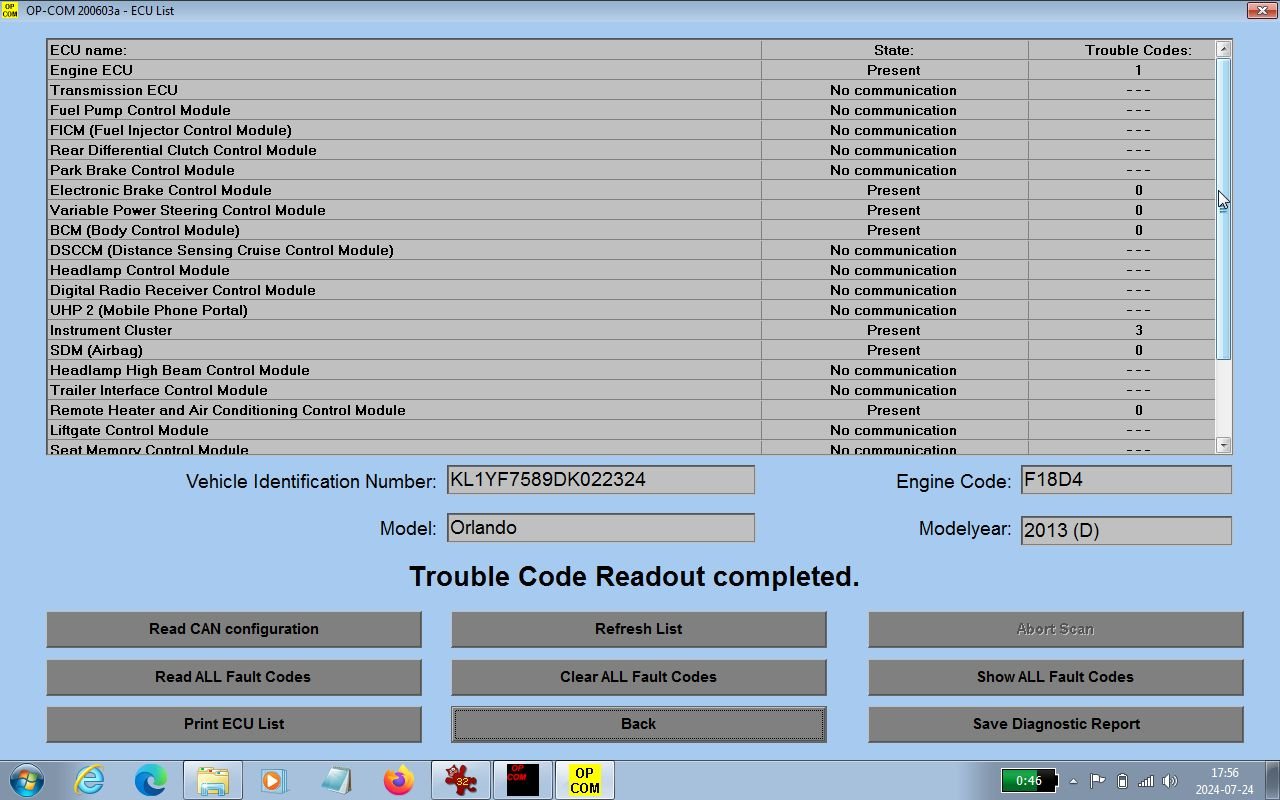Image resolution: width=1280 pixels, height=800 pixels.
Task: Click the volume speaker tray icon
Action: tap(1170, 781)
